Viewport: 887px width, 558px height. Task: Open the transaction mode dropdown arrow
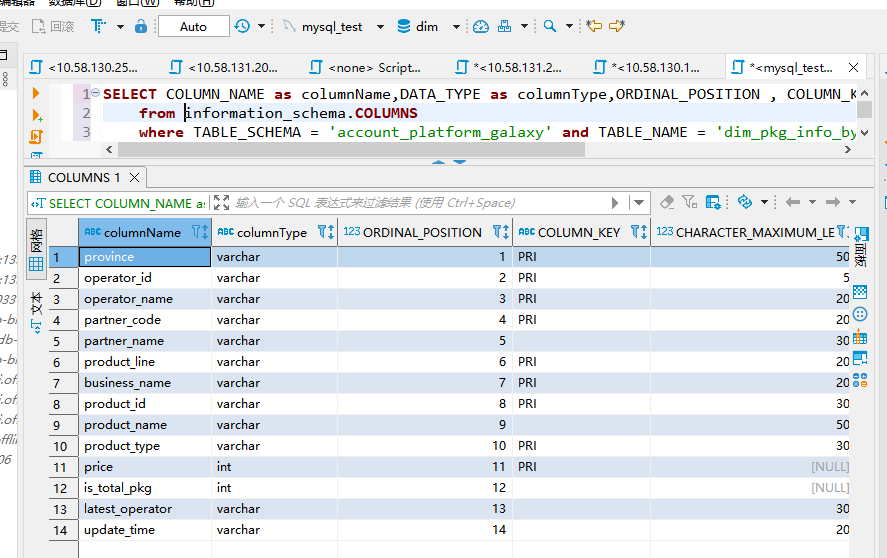120,27
